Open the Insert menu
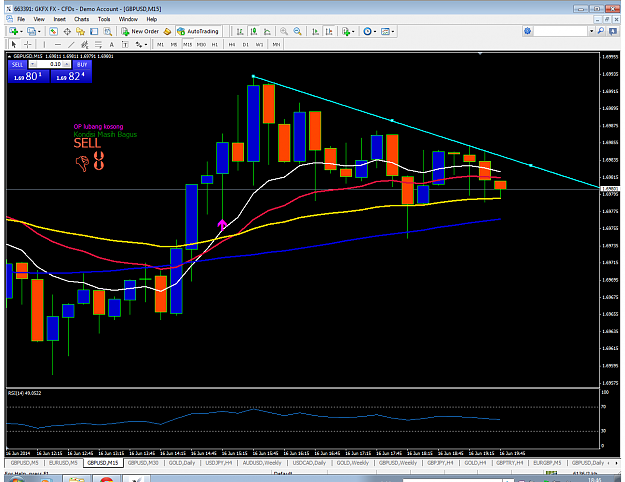The image size is (625, 482). (x=59, y=19)
